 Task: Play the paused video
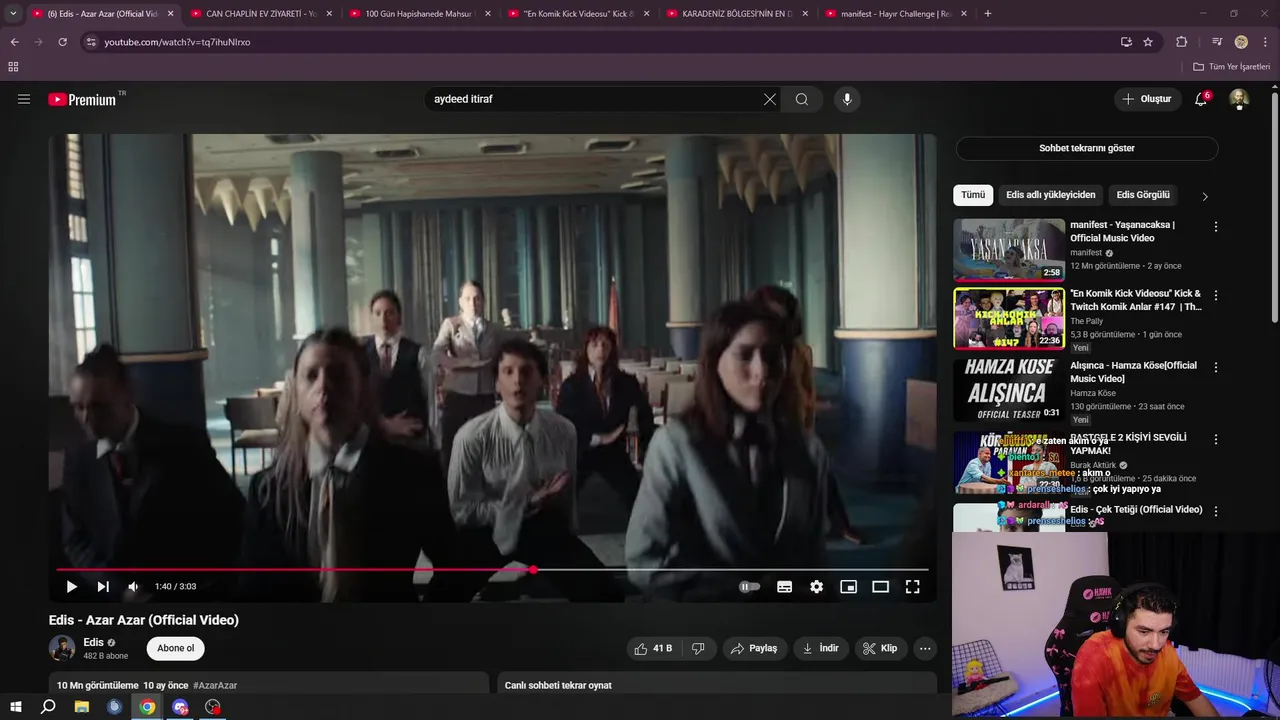71,587
